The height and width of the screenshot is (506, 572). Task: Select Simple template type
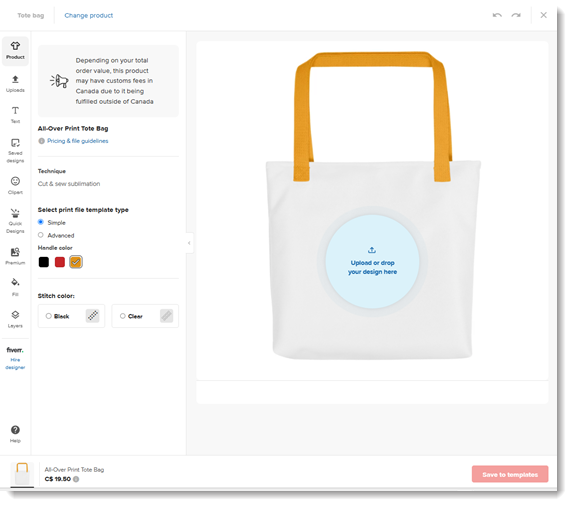[x=41, y=222]
